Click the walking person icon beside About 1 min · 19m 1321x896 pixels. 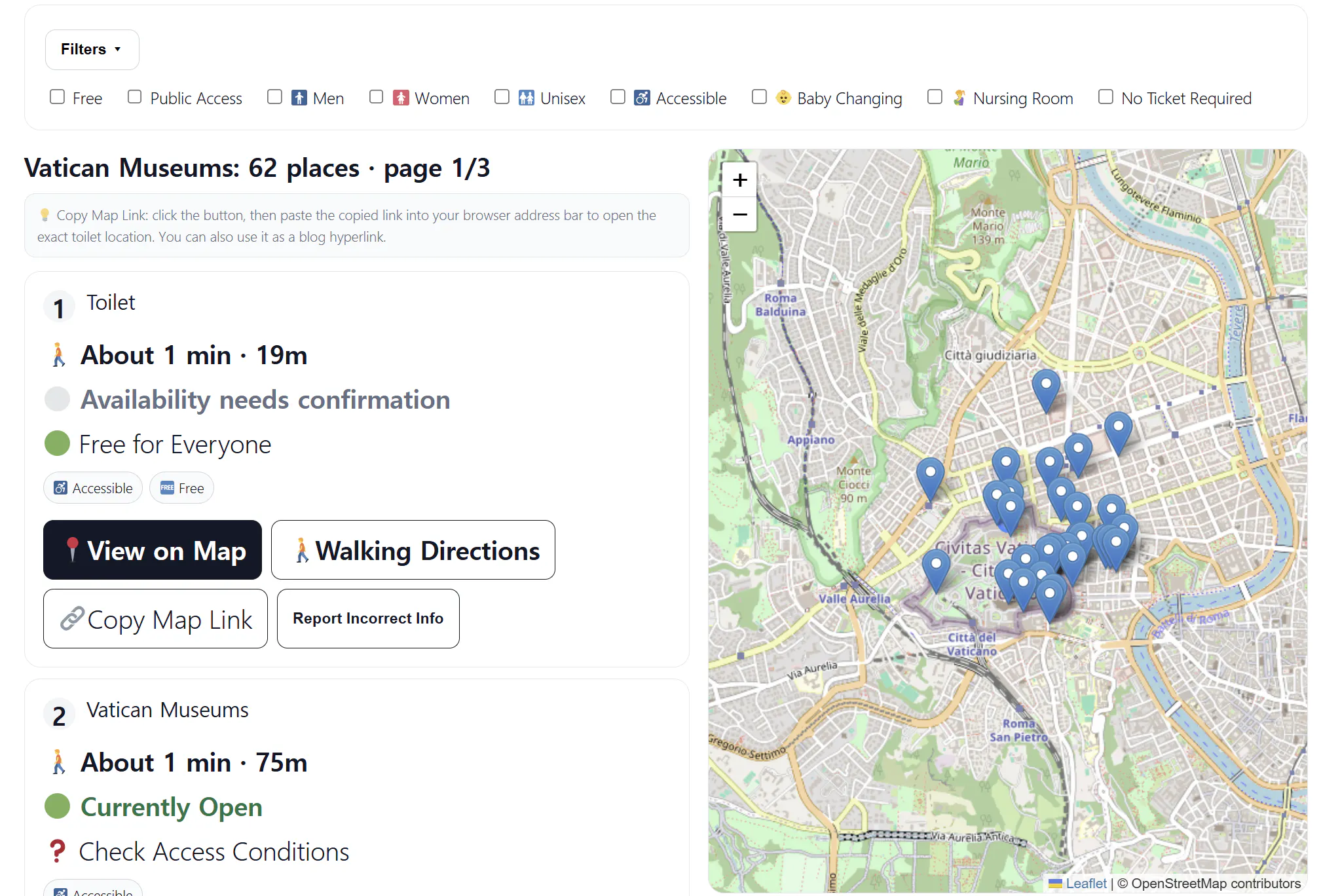(59, 355)
